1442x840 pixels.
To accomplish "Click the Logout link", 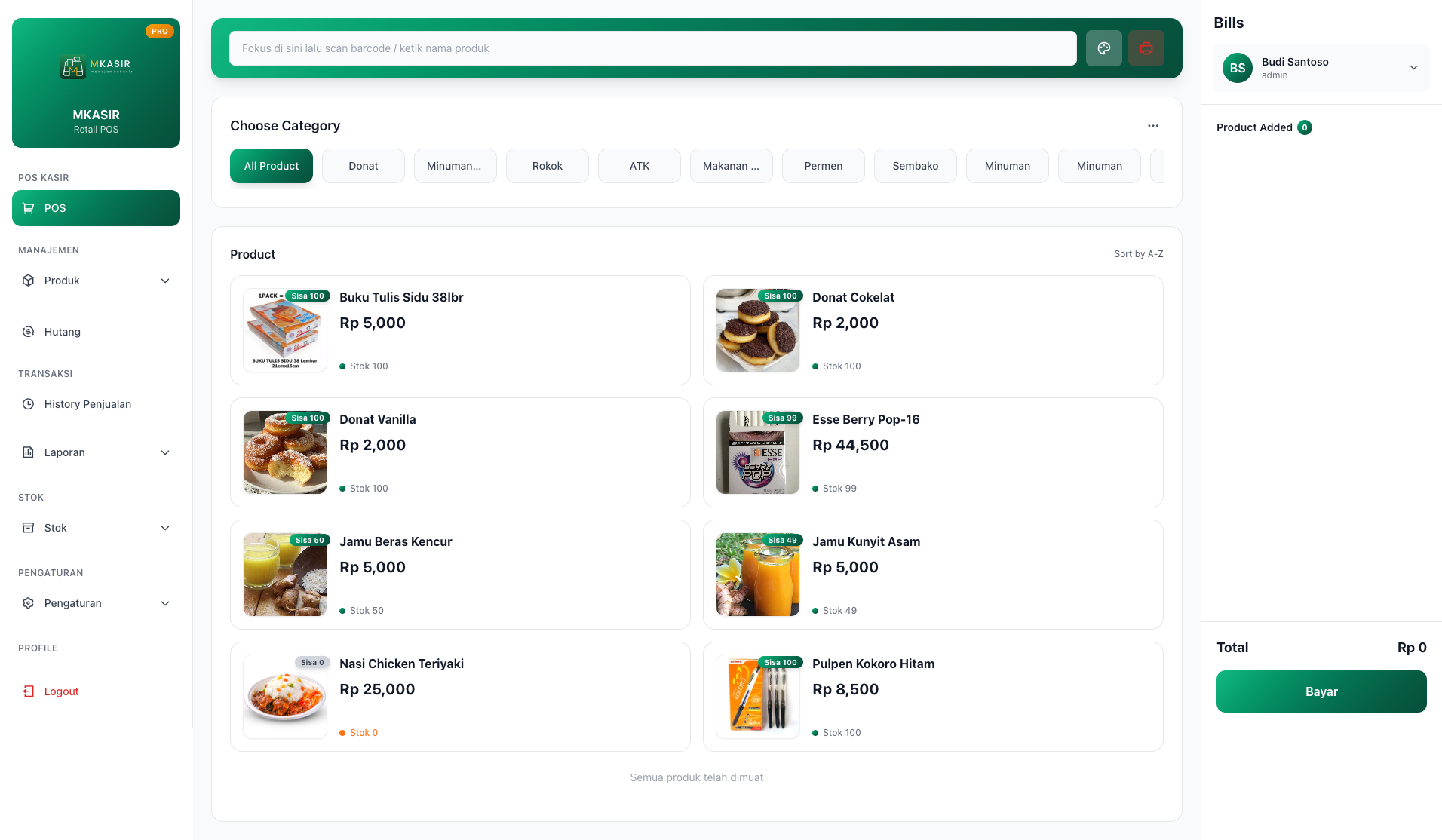I will 61,691.
